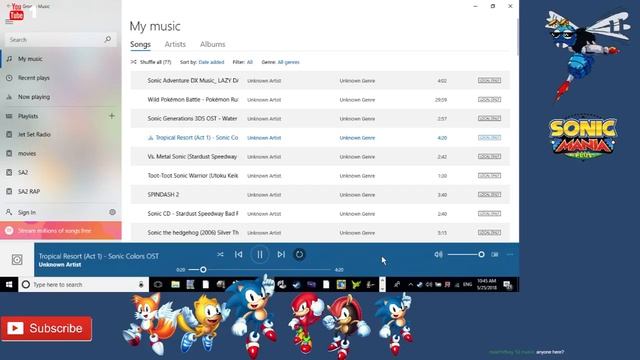Toggle shuffle in the player bar
The image size is (640, 360).
click(x=220, y=254)
